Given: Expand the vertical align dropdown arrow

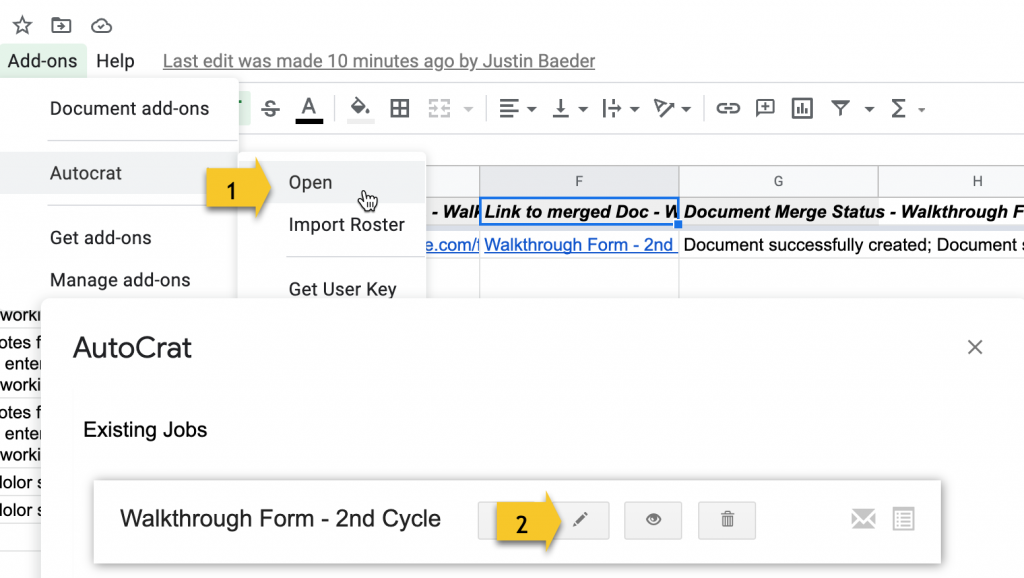Looking at the screenshot, I should point(583,109).
